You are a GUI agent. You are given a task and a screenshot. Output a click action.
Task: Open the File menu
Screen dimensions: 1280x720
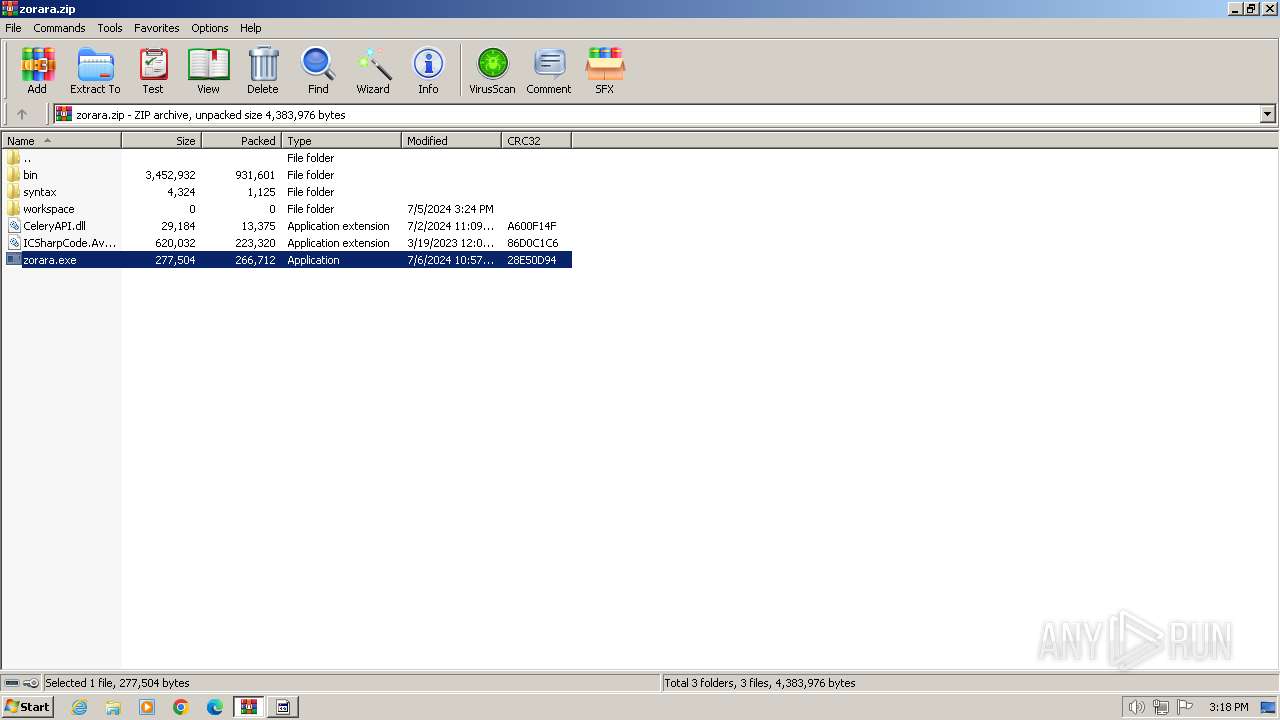tap(13, 28)
